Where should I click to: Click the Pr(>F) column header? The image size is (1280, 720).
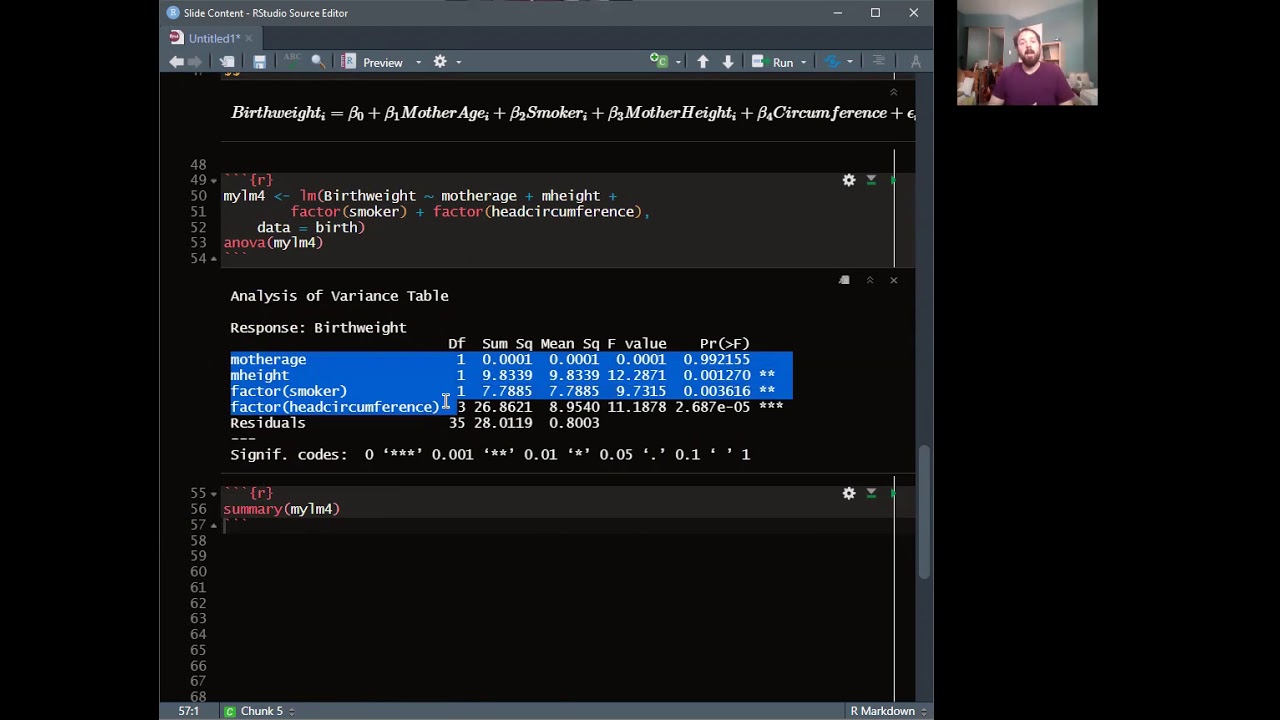pos(725,344)
